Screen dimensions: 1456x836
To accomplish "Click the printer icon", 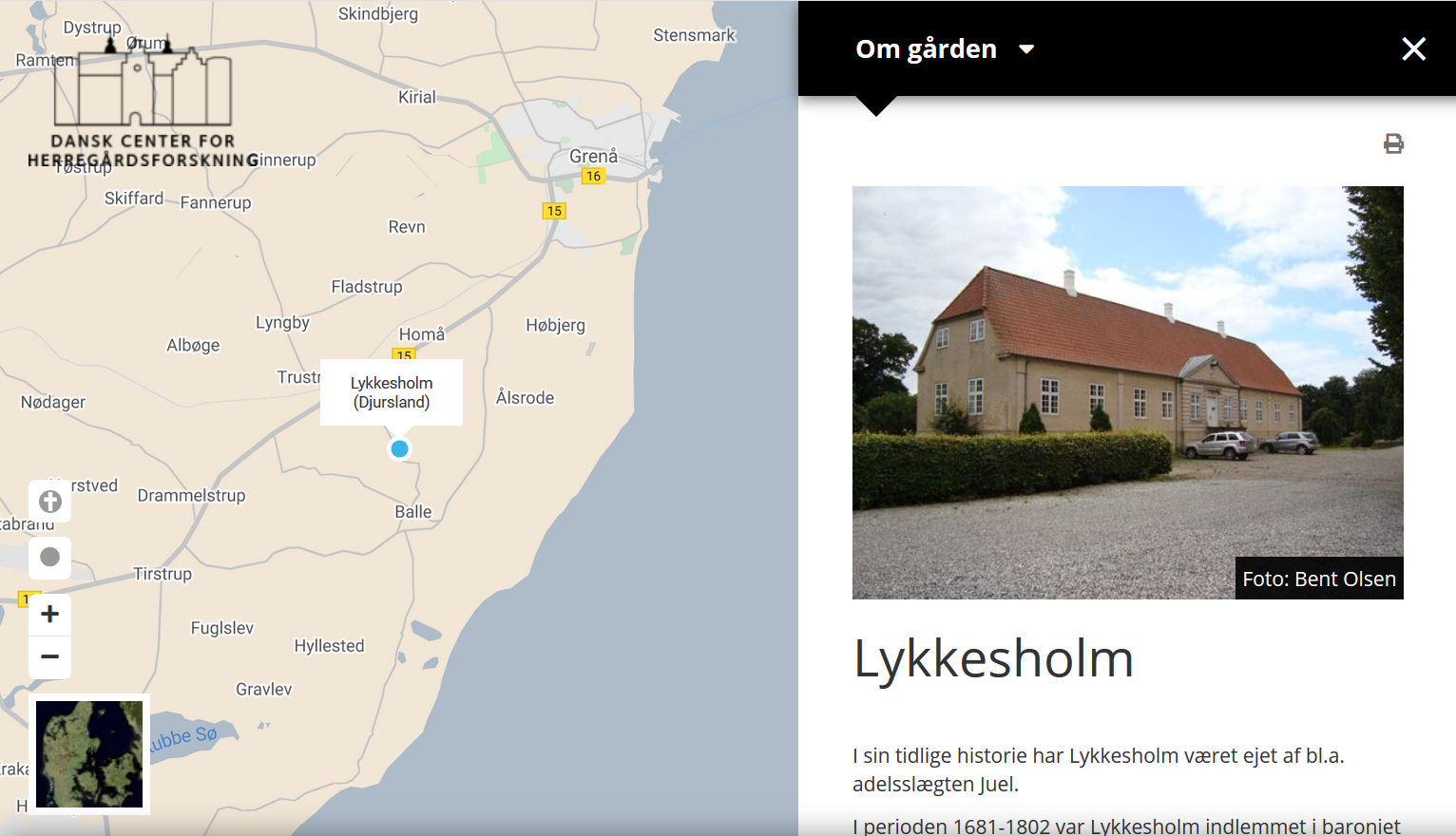I will pyautogui.click(x=1393, y=143).
